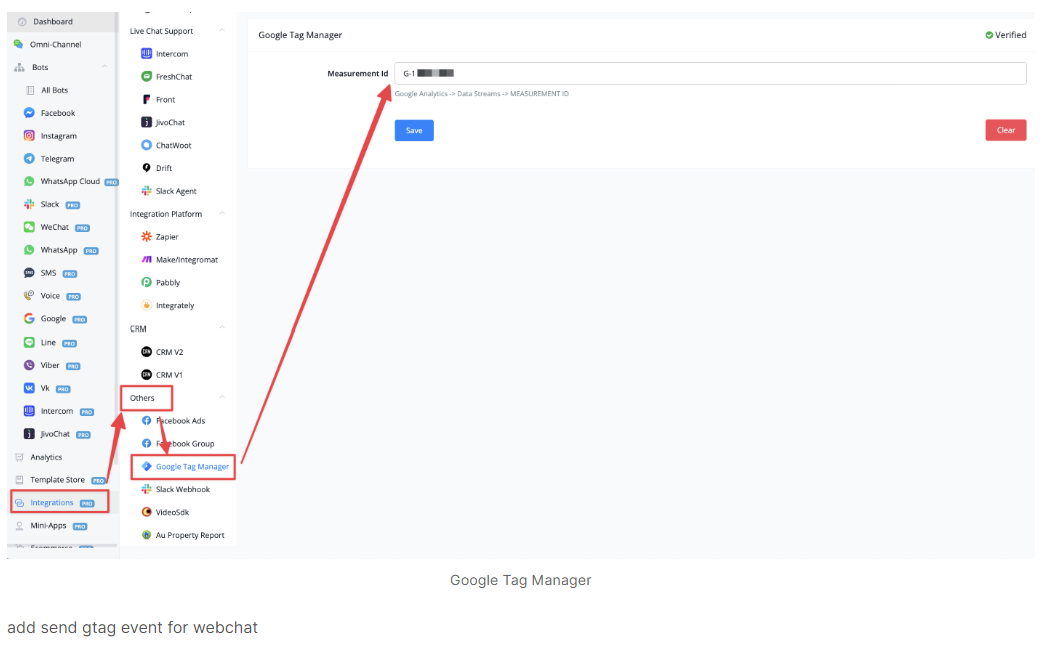Open the Instagram bot icon
1040x660 pixels.
(x=29, y=136)
